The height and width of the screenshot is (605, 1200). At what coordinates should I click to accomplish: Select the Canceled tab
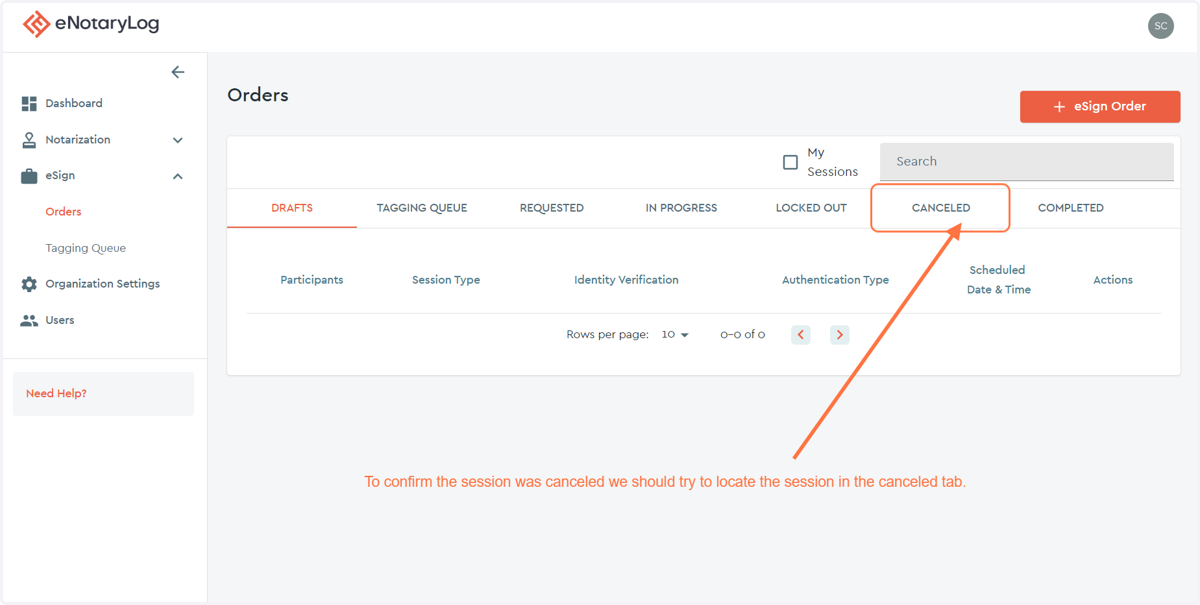(941, 208)
